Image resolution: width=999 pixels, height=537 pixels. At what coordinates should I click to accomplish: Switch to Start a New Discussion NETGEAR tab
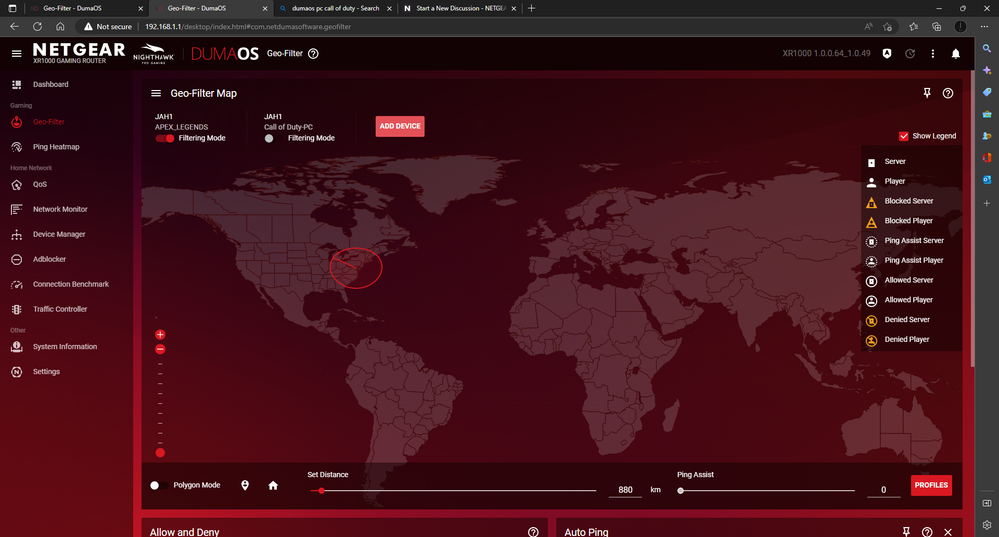pyautogui.click(x=460, y=8)
